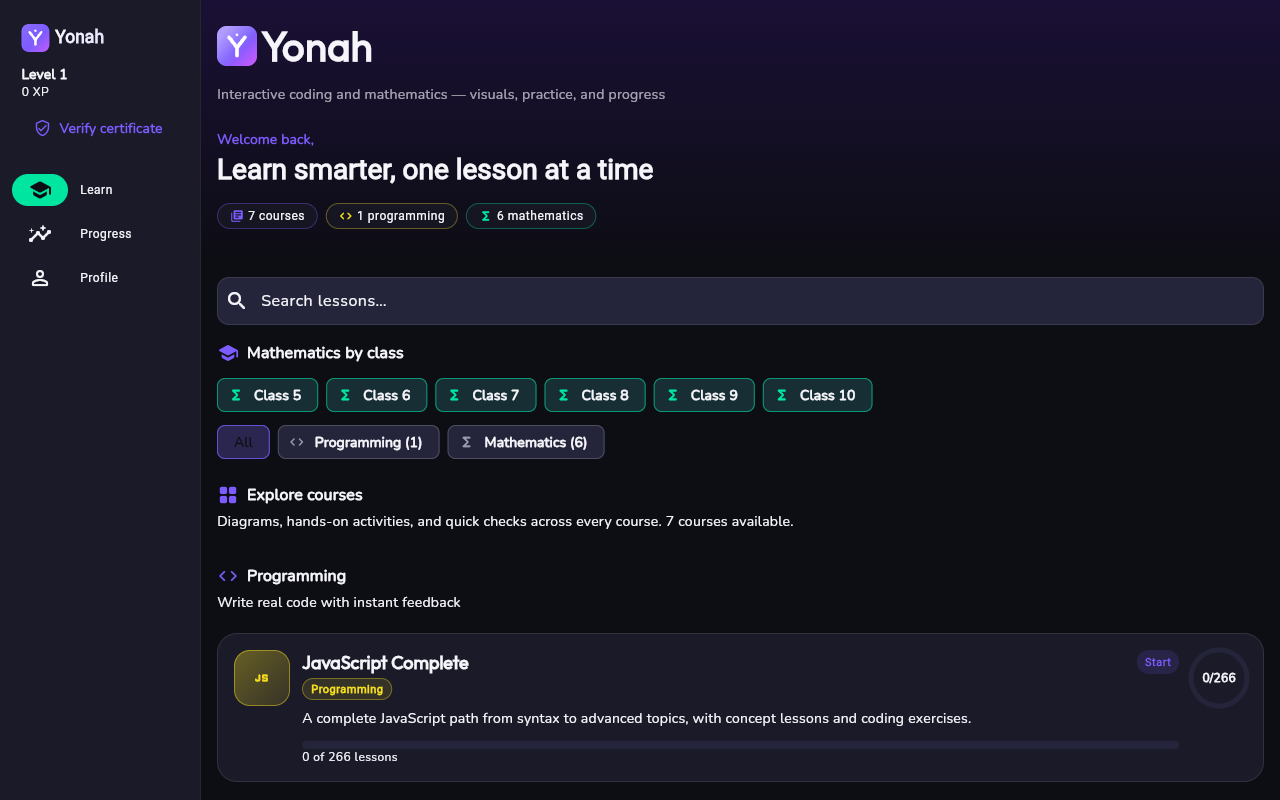Choose Class 9 mathematics
1280x800 pixels.
[x=703, y=395]
